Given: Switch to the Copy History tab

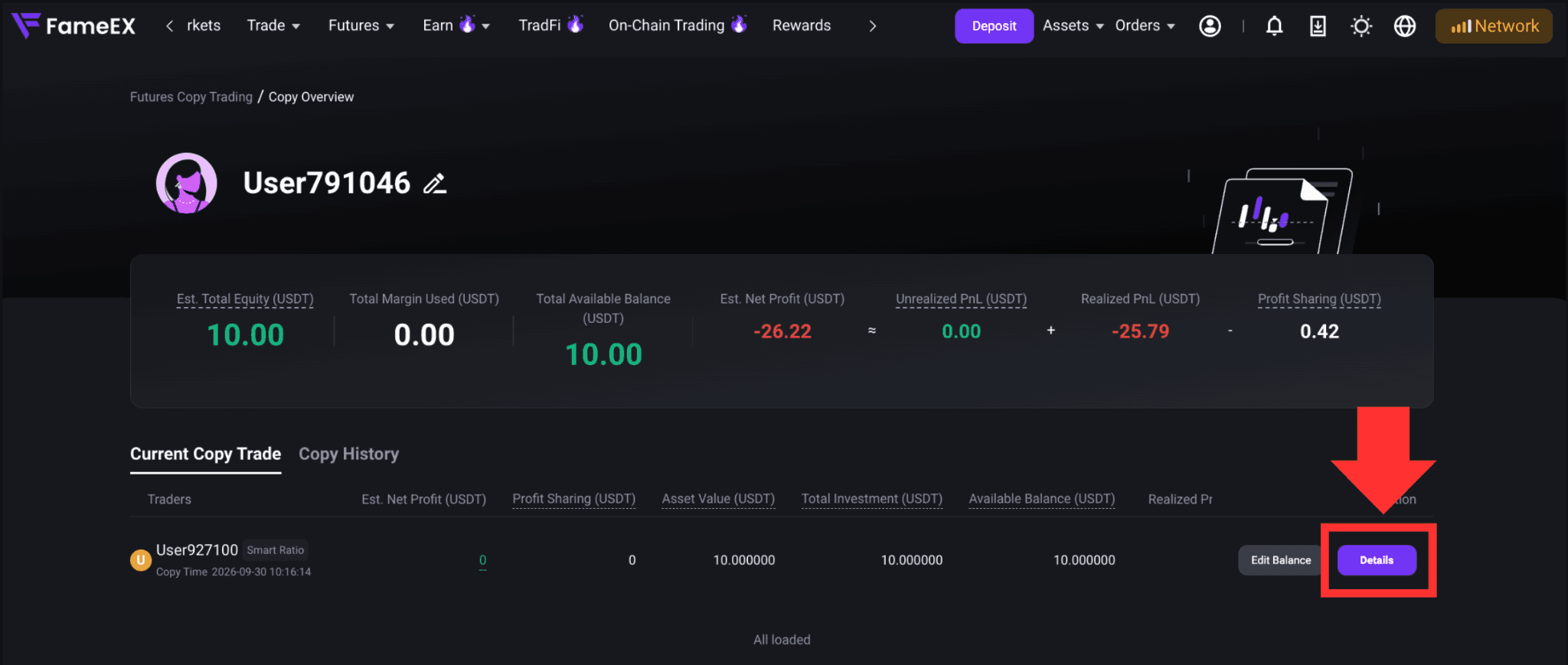Looking at the screenshot, I should coord(348,454).
